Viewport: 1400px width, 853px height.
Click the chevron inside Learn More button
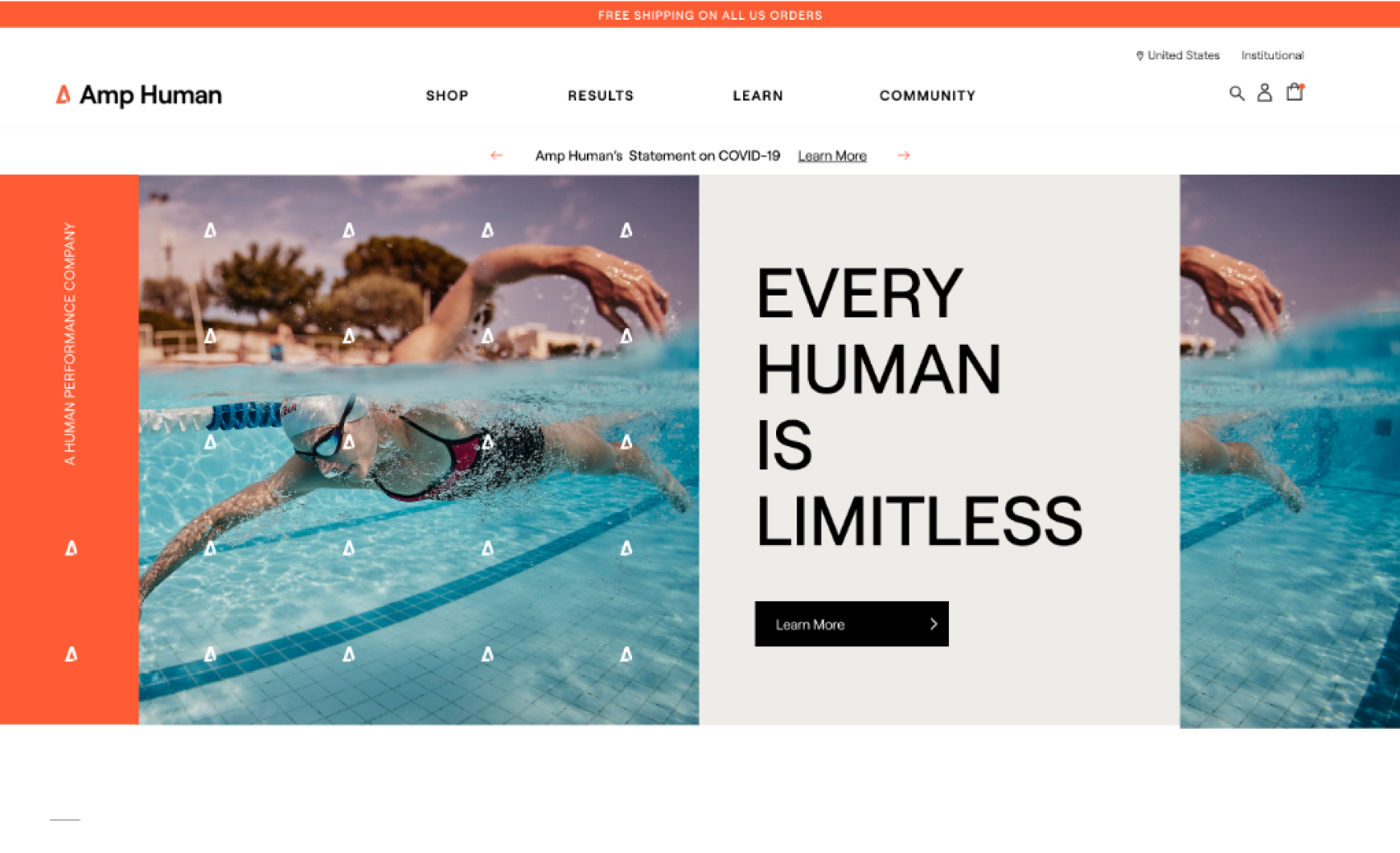click(933, 624)
